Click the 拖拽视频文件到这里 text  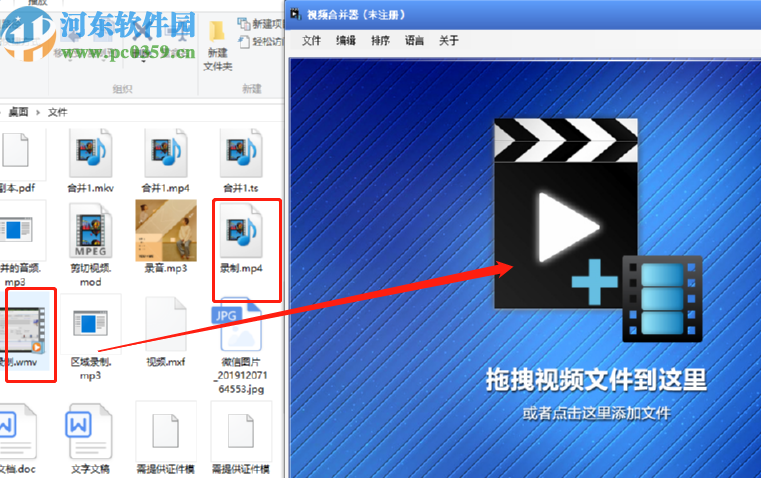(596, 379)
